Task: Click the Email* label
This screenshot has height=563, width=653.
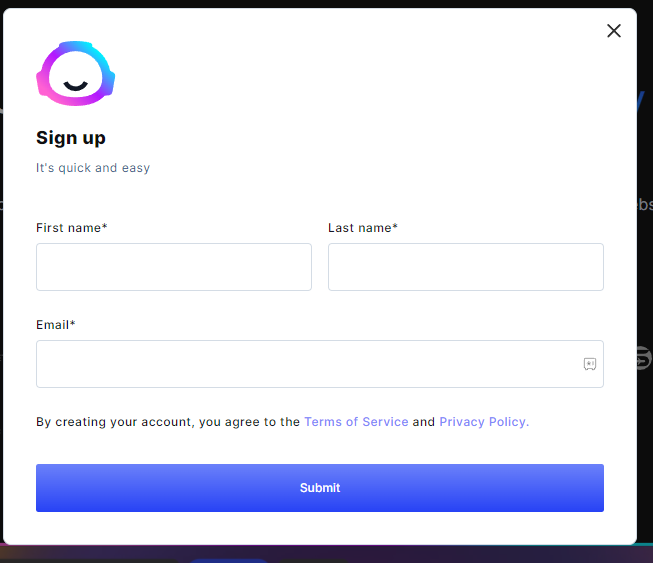Action: pyautogui.click(x=55, y=325)
